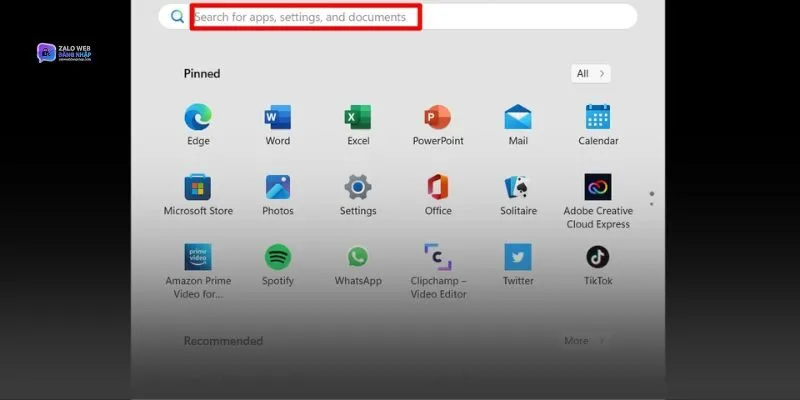Launch Word from pinned apps
The width and height of the screenshot is (800, 400).
pyautogui.click(x=278, y=118)
